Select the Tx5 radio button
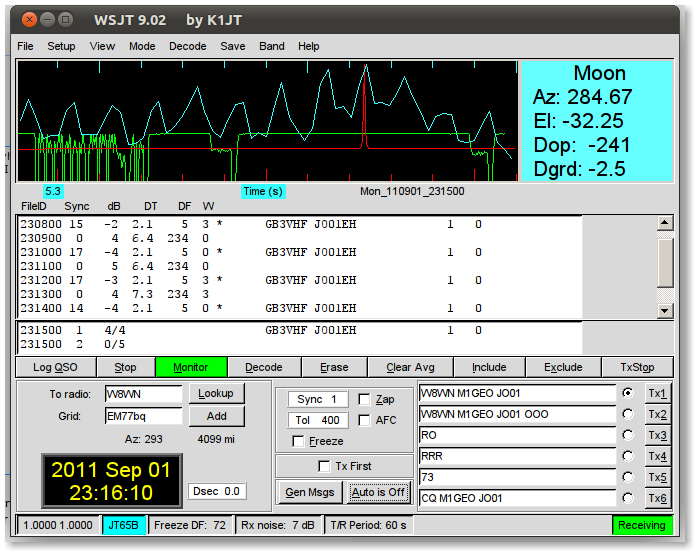 pyautogui.click(x=628, y=477)
